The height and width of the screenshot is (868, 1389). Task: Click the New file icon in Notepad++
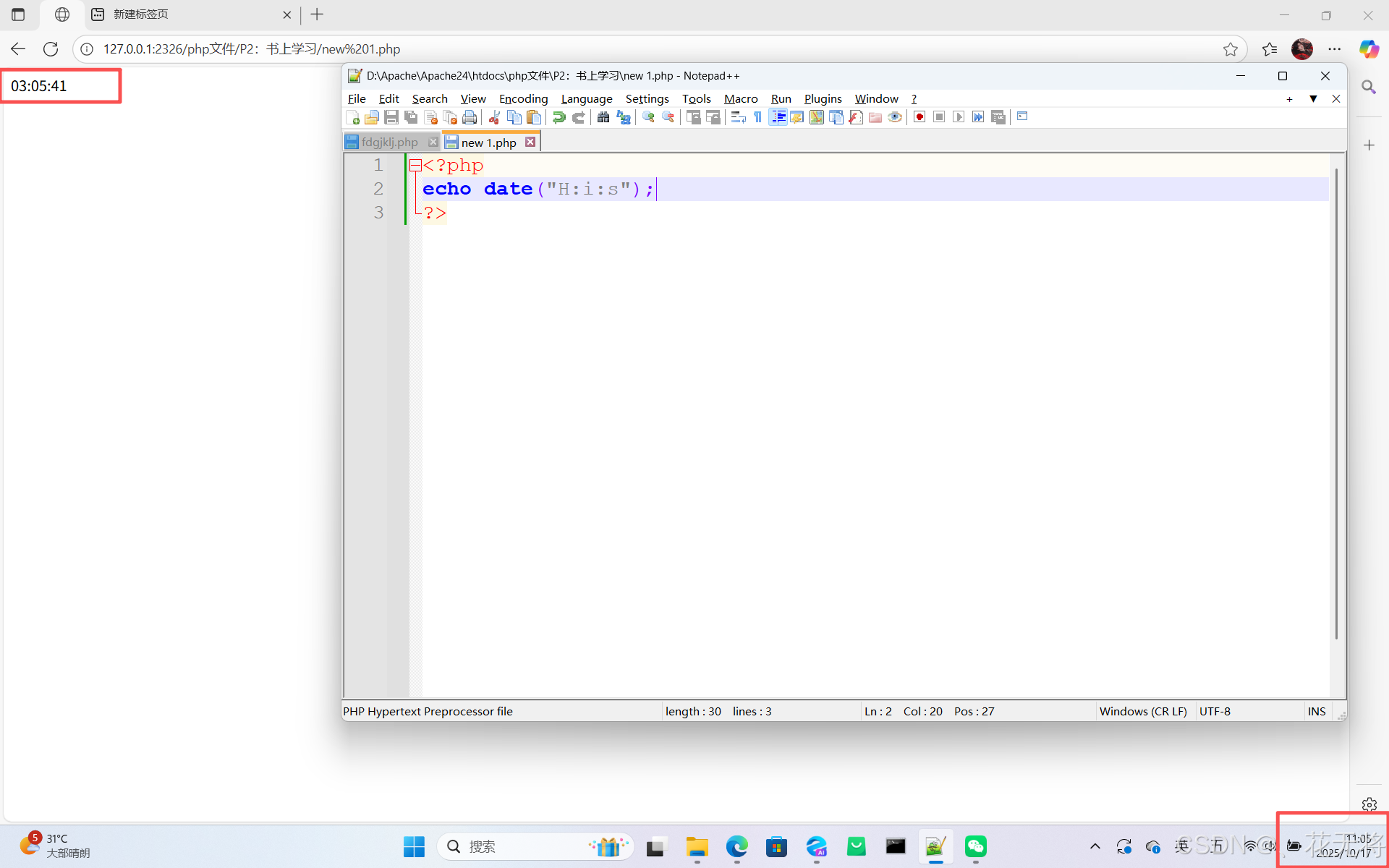click(353, 117)
